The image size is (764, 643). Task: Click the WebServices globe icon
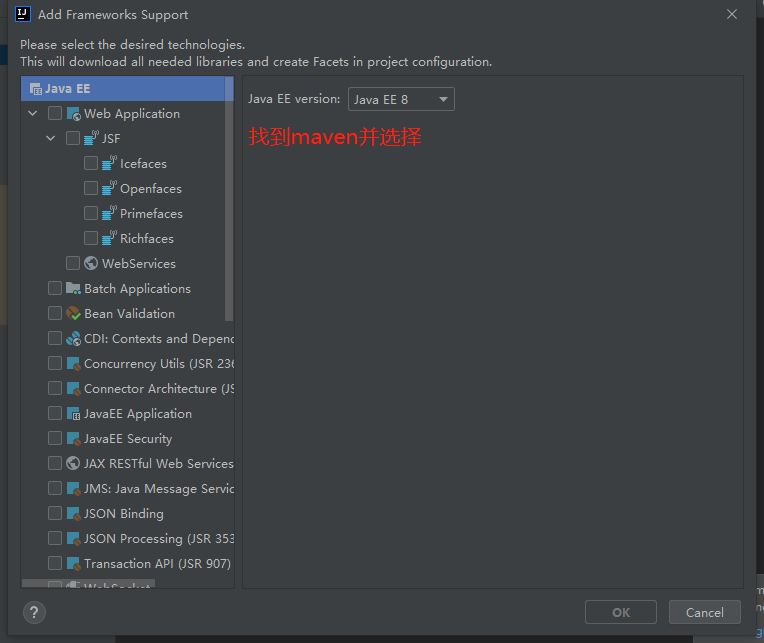pyautogui.click(x=91, y=263)
